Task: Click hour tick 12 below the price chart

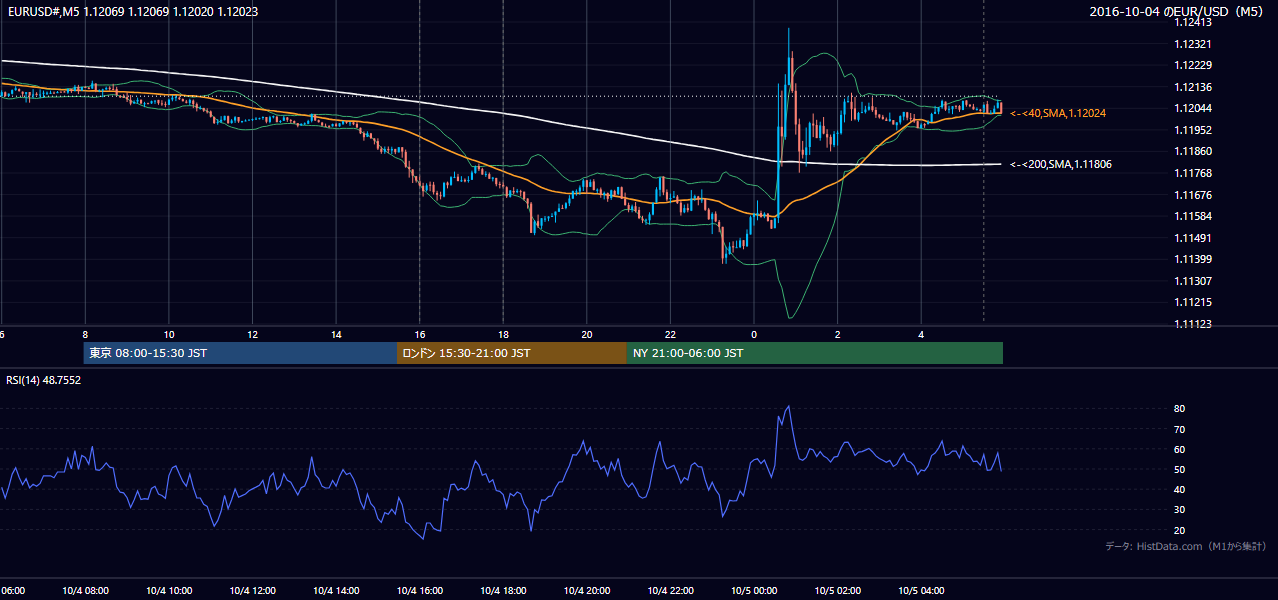Action: point(253,335)
